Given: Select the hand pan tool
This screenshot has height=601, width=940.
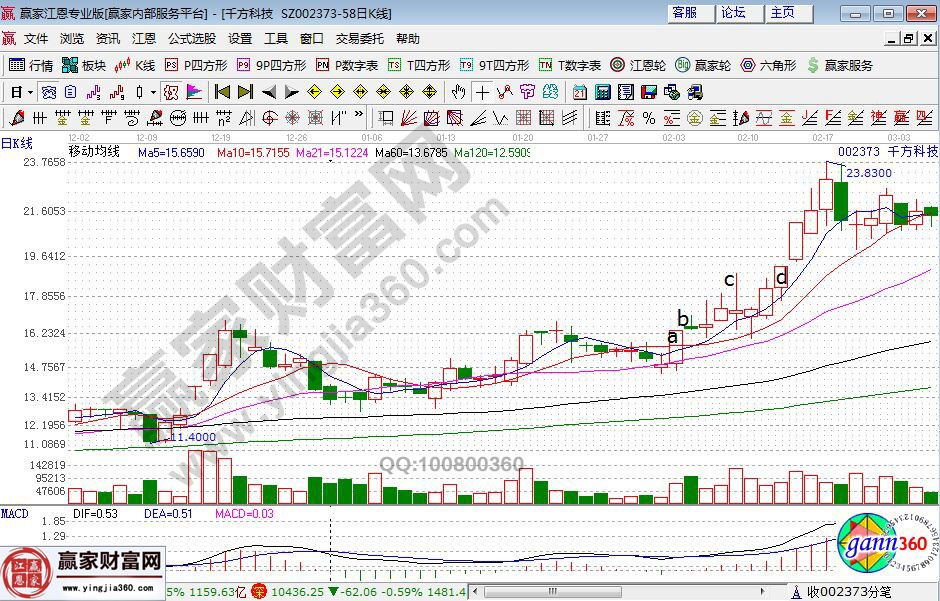Looking at the screenshot, I should 458,92.
